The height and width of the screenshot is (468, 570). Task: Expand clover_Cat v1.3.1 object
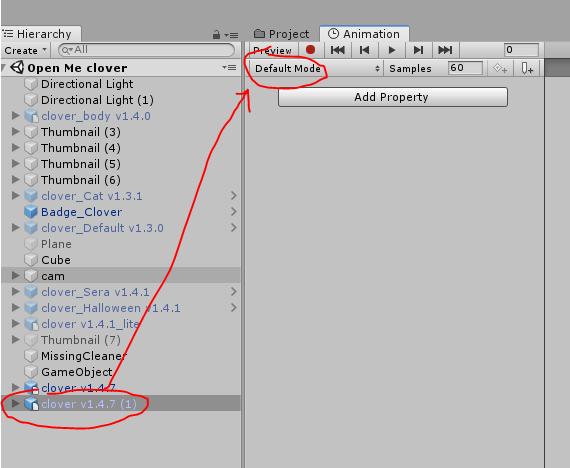tap(16, 196)
